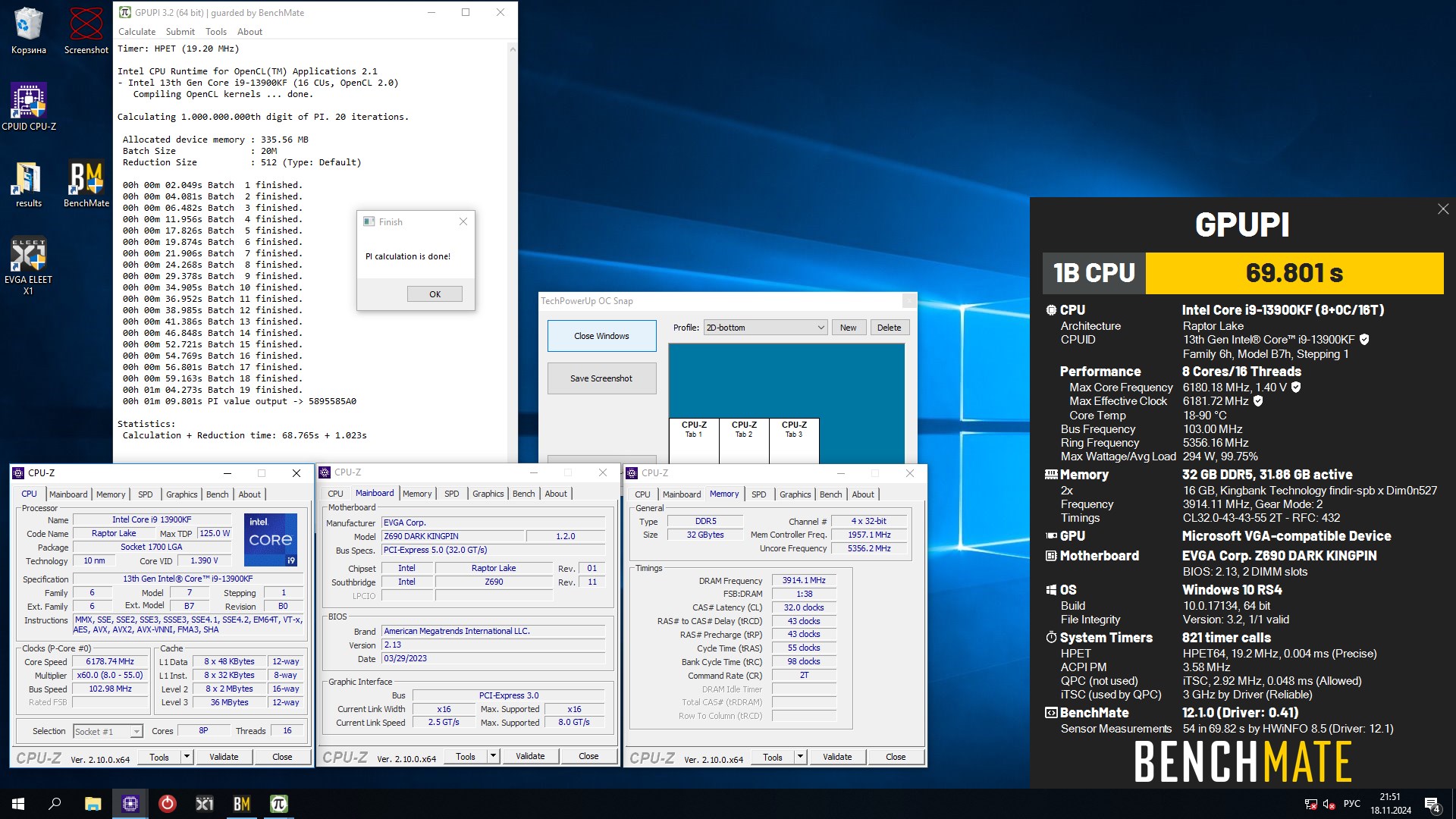Open taskbar search magnifier
Screen dimensions: 1456x819
[55, 804]
